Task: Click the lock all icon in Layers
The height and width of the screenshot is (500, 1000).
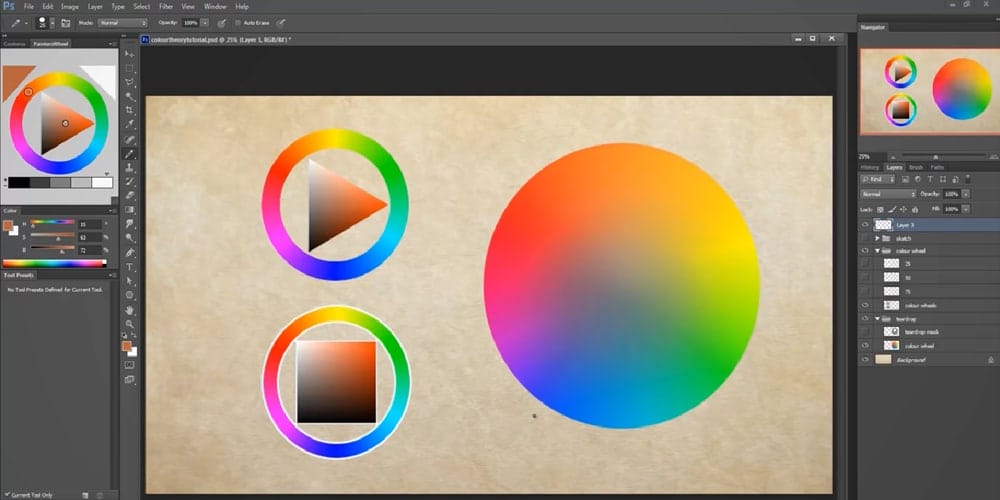Action: (915, 209)
